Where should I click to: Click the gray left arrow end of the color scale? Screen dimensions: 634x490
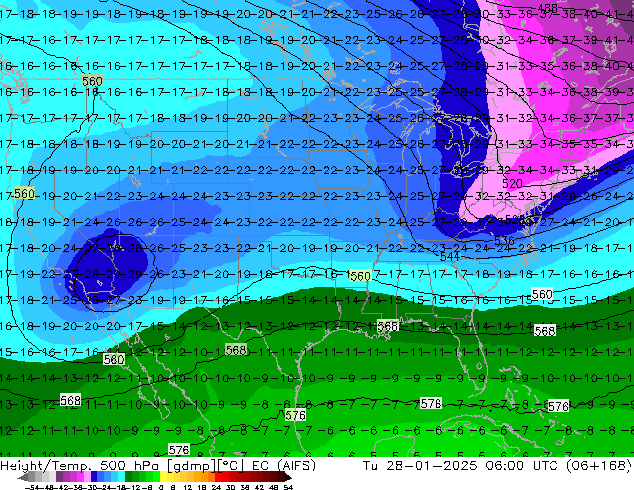click(22, 477)
